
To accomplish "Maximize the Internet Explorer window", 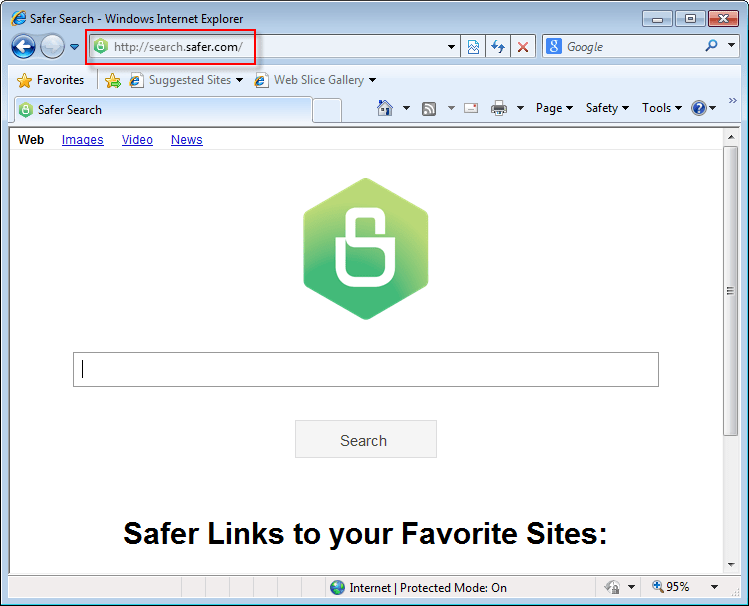I will click(690, 19).
